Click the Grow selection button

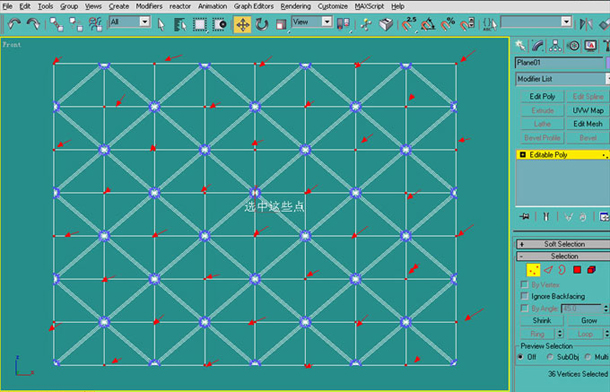tap(589, 320)
